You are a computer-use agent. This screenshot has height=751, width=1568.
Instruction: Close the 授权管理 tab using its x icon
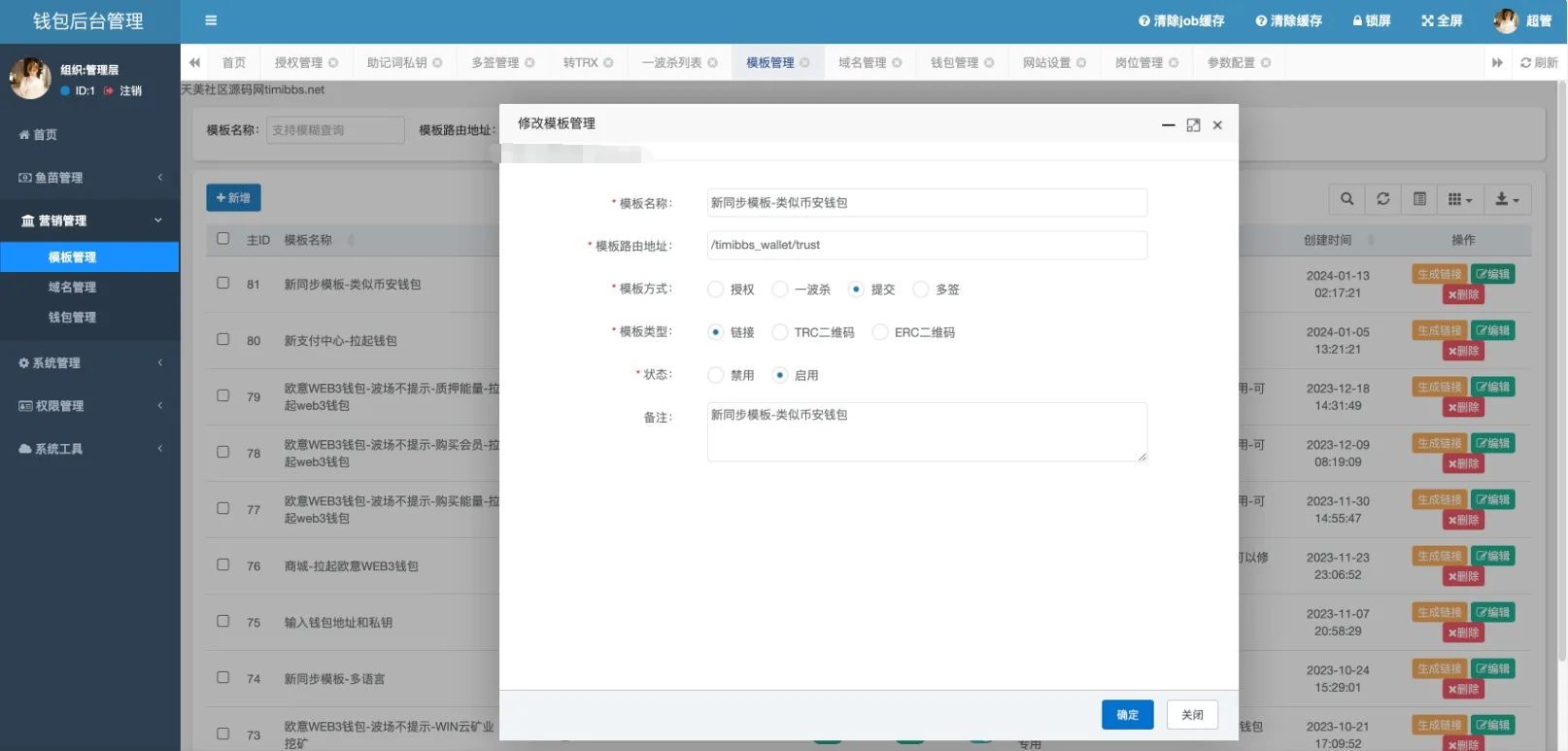333,63
